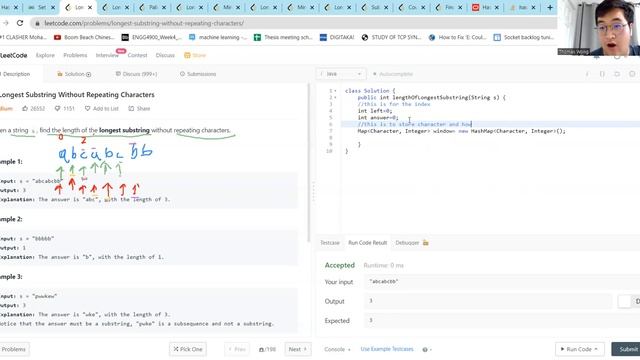Click the reset code to default icon
Screen dimensions: 640x360
pyautogui.click(x=617, y=74)
